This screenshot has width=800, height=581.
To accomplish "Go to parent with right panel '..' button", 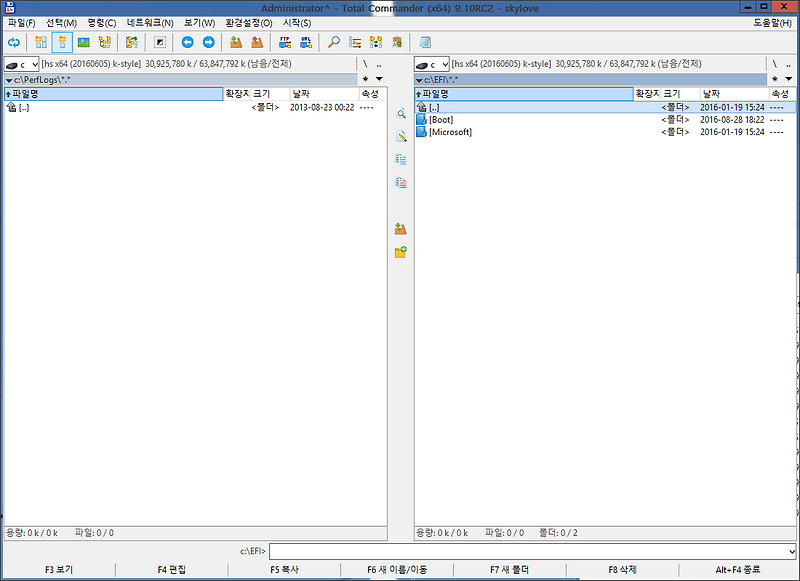I will [789, 64].
